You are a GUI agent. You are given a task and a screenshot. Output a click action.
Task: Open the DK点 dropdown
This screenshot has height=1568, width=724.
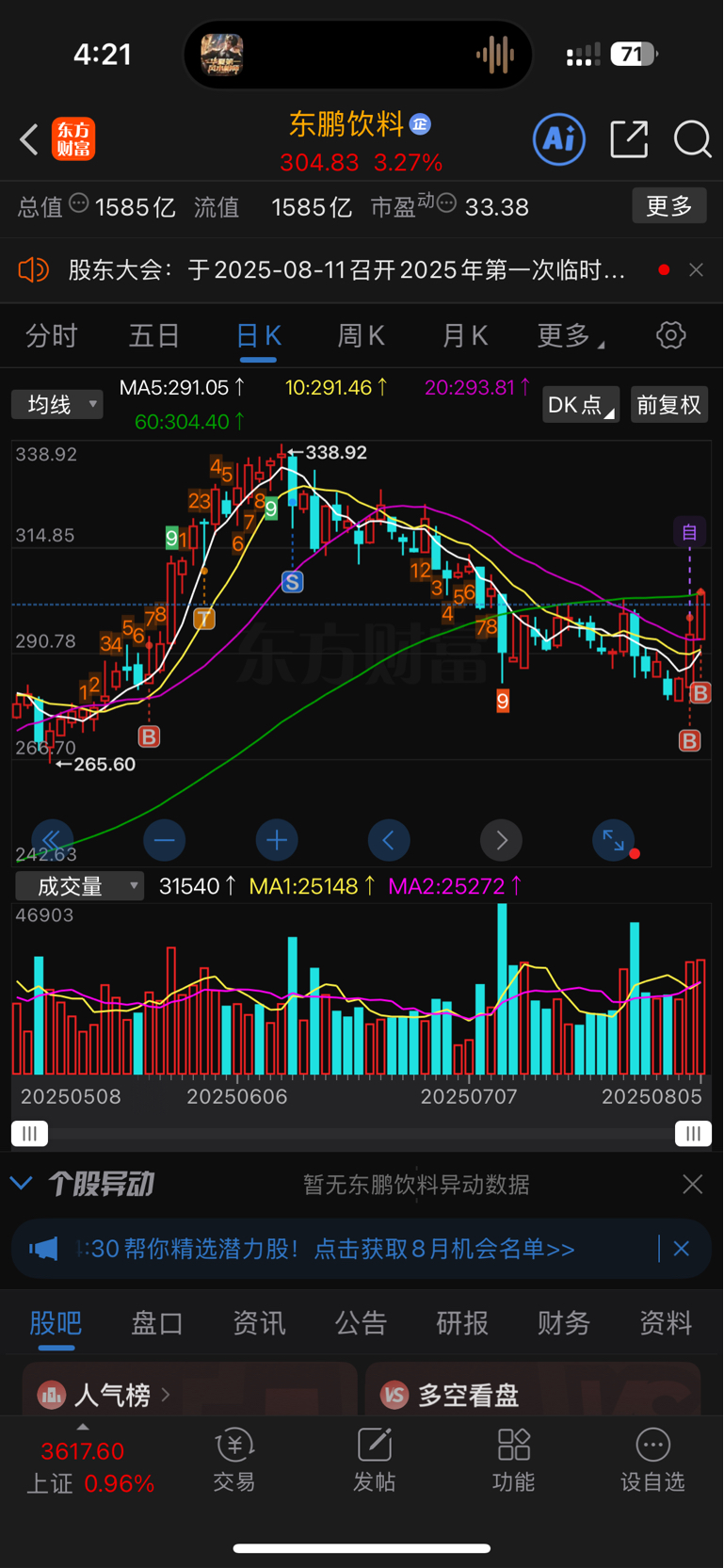point(581,405)
